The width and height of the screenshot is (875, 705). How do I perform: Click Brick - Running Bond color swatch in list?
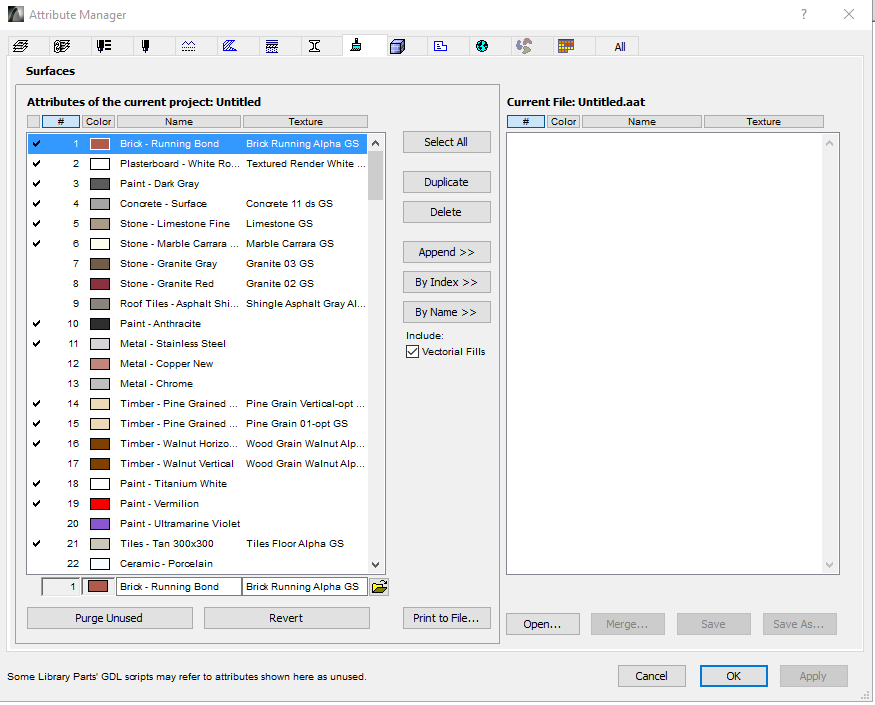point(100,143)
